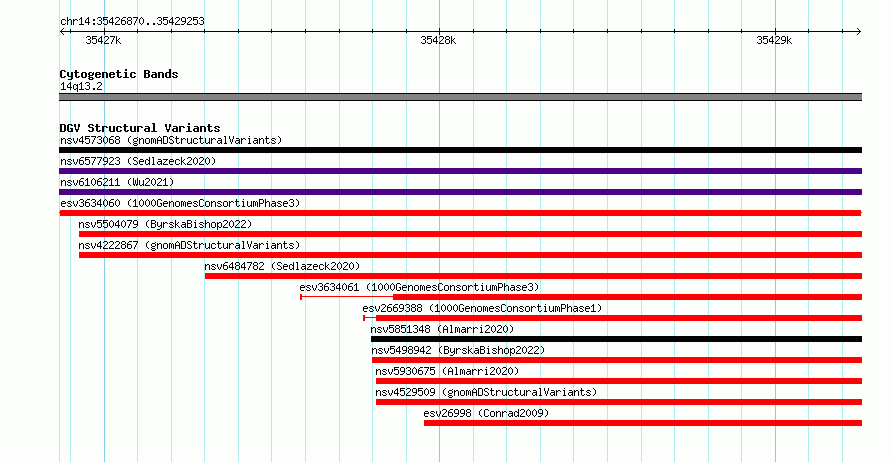Select the red nsv6484782 variant bar
The image size is (890, 462).
pos(534,276)
